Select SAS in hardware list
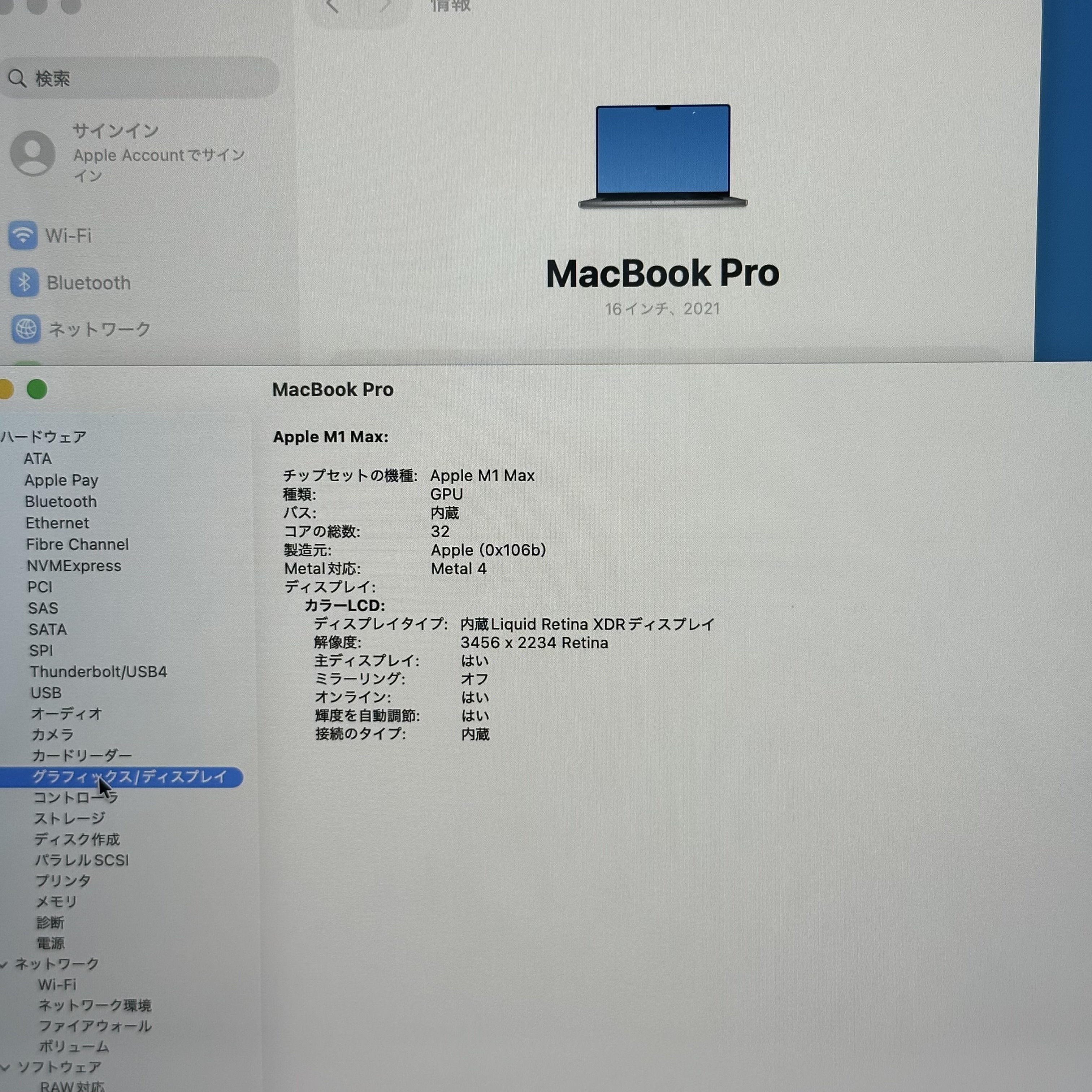This screenshot has width=1092, height=1092. tap(43, 608)
